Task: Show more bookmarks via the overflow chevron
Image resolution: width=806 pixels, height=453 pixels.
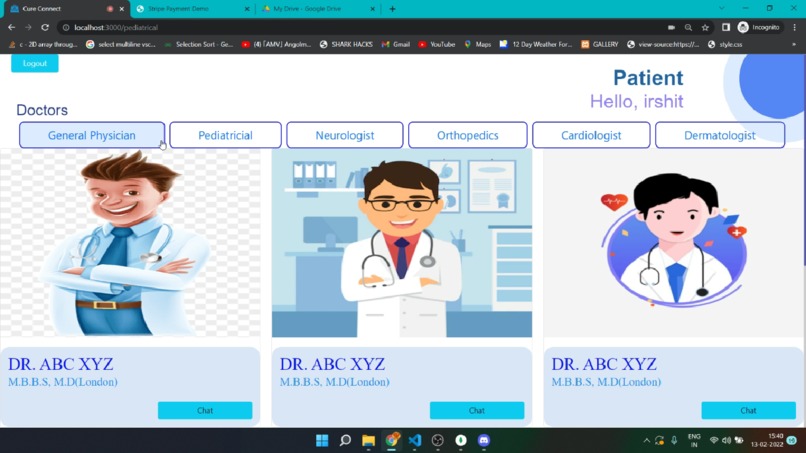Action: click(x=794, y=44)
